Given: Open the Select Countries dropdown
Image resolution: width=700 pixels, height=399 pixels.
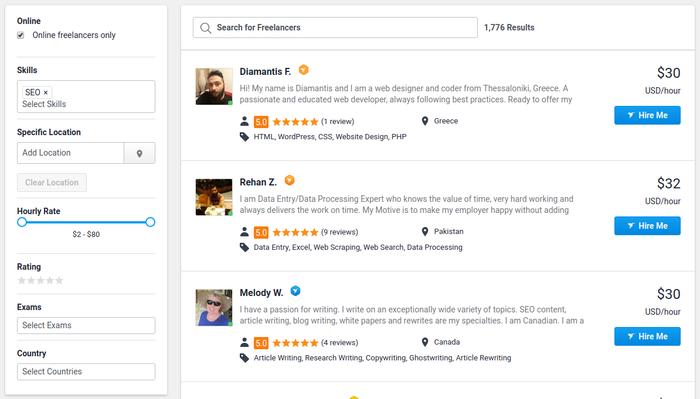Looking at the screenshot, I should 86,371.
